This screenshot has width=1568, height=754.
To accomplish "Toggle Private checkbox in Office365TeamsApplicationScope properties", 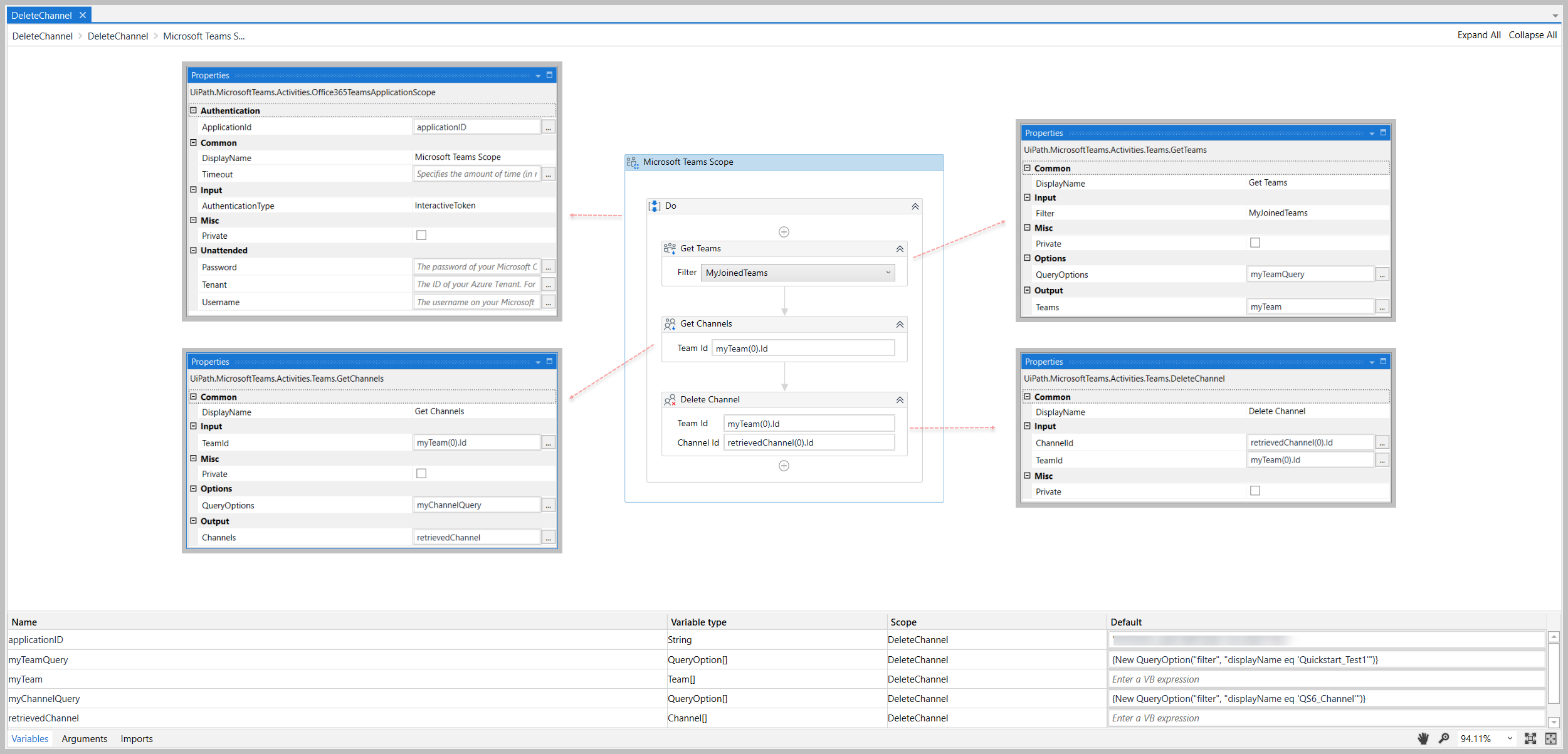I will click(x=421, y=236).
